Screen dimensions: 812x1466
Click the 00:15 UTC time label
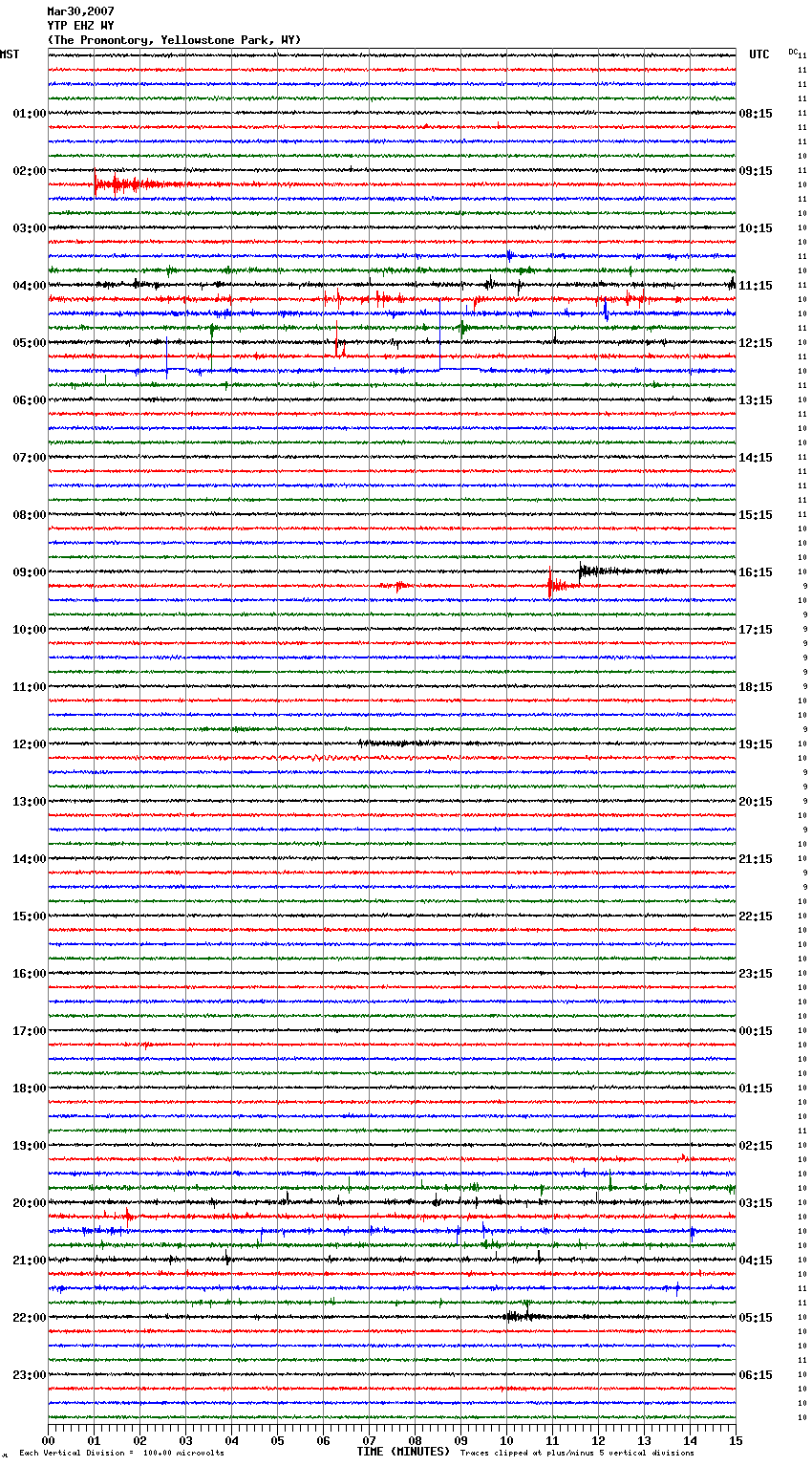tap(755, 1031)
